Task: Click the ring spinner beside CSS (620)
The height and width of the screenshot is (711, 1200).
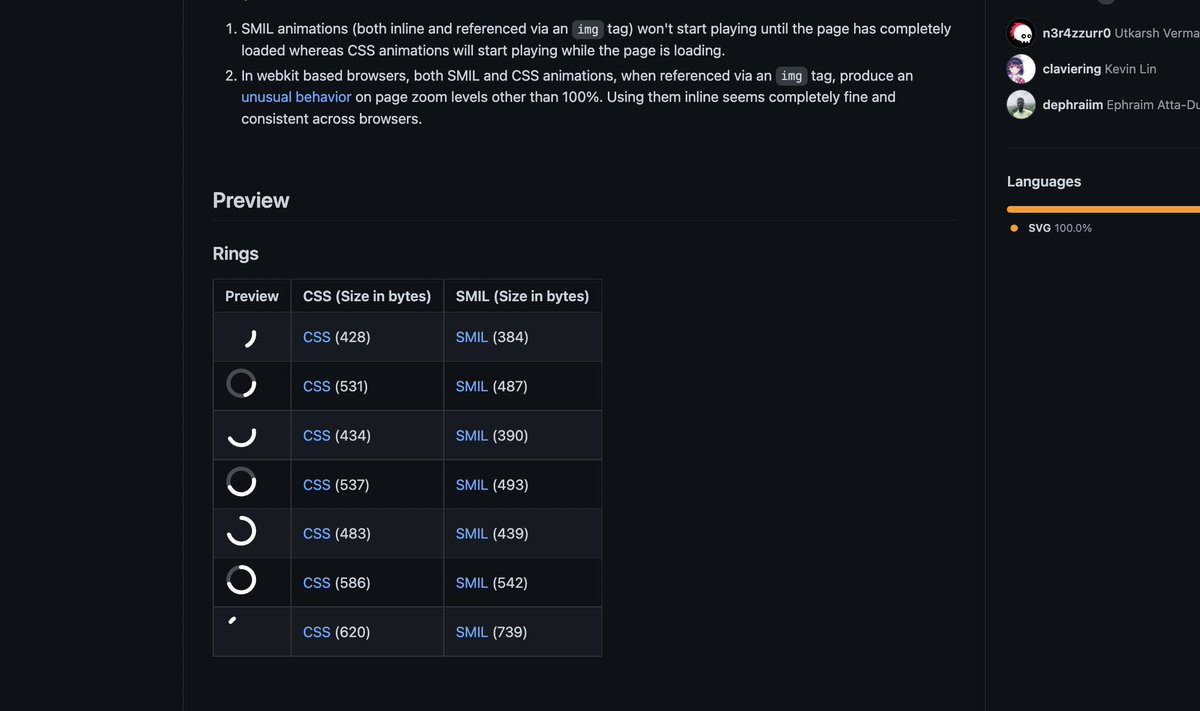Action: click(233, 621)
